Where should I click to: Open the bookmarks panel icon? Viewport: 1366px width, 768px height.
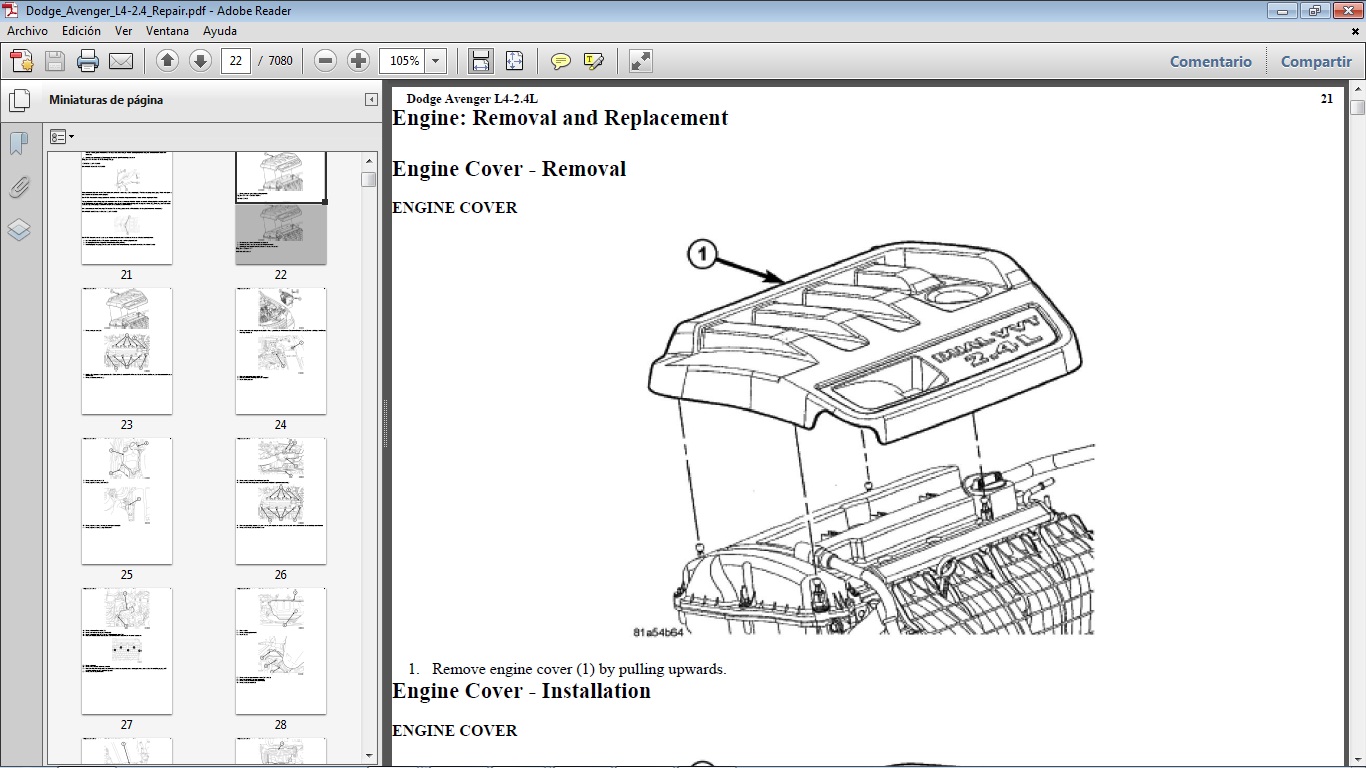click(19, 144)
